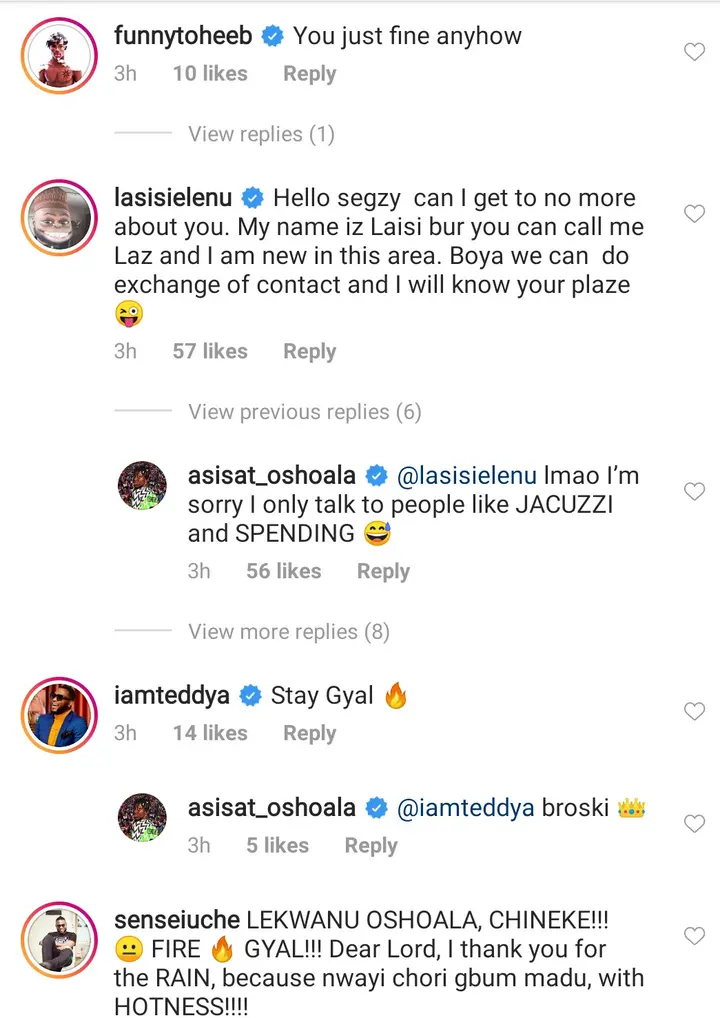The image size is (720, 1018).
Task: Expand View replies (1) under funnytoheeb
Action: coord(261,134)
